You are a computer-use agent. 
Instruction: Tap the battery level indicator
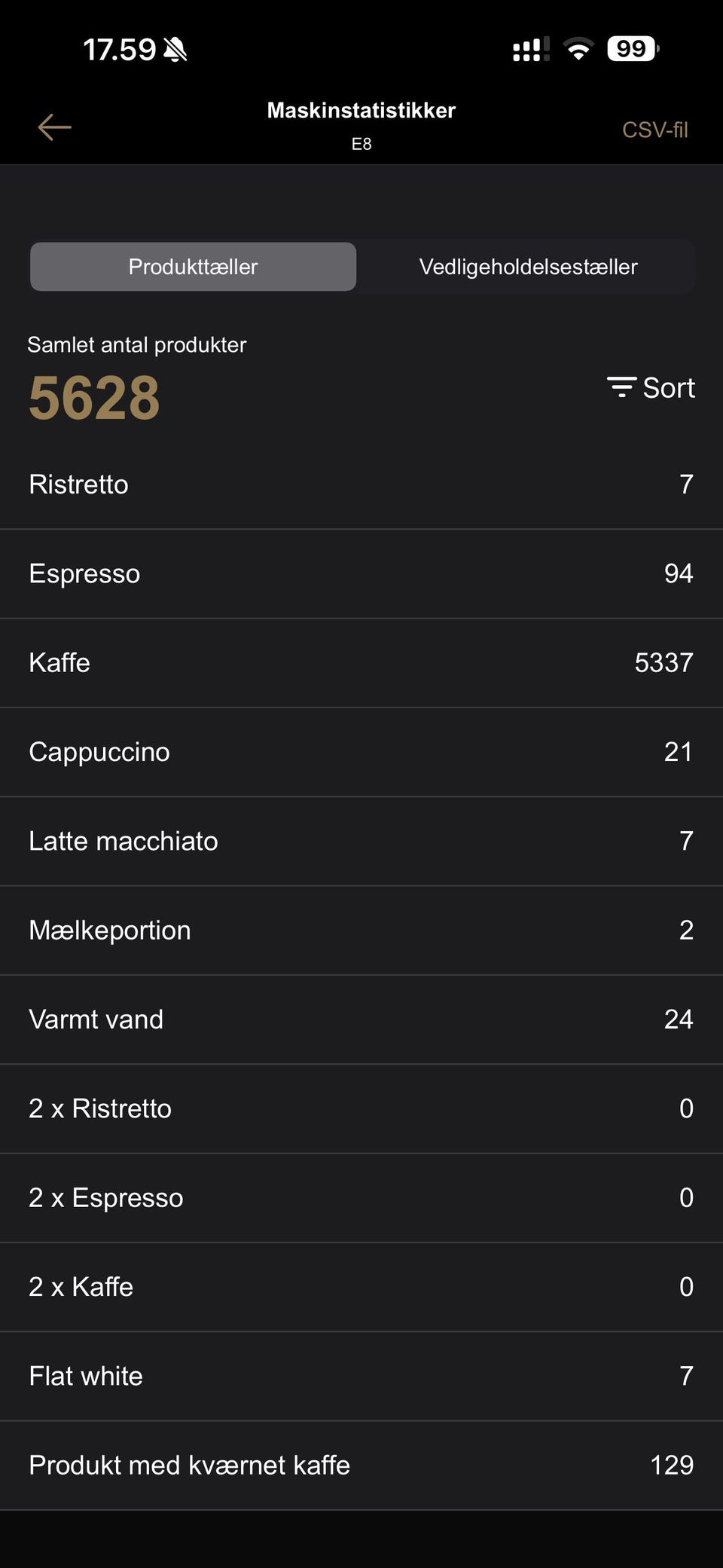pos(633,50)
